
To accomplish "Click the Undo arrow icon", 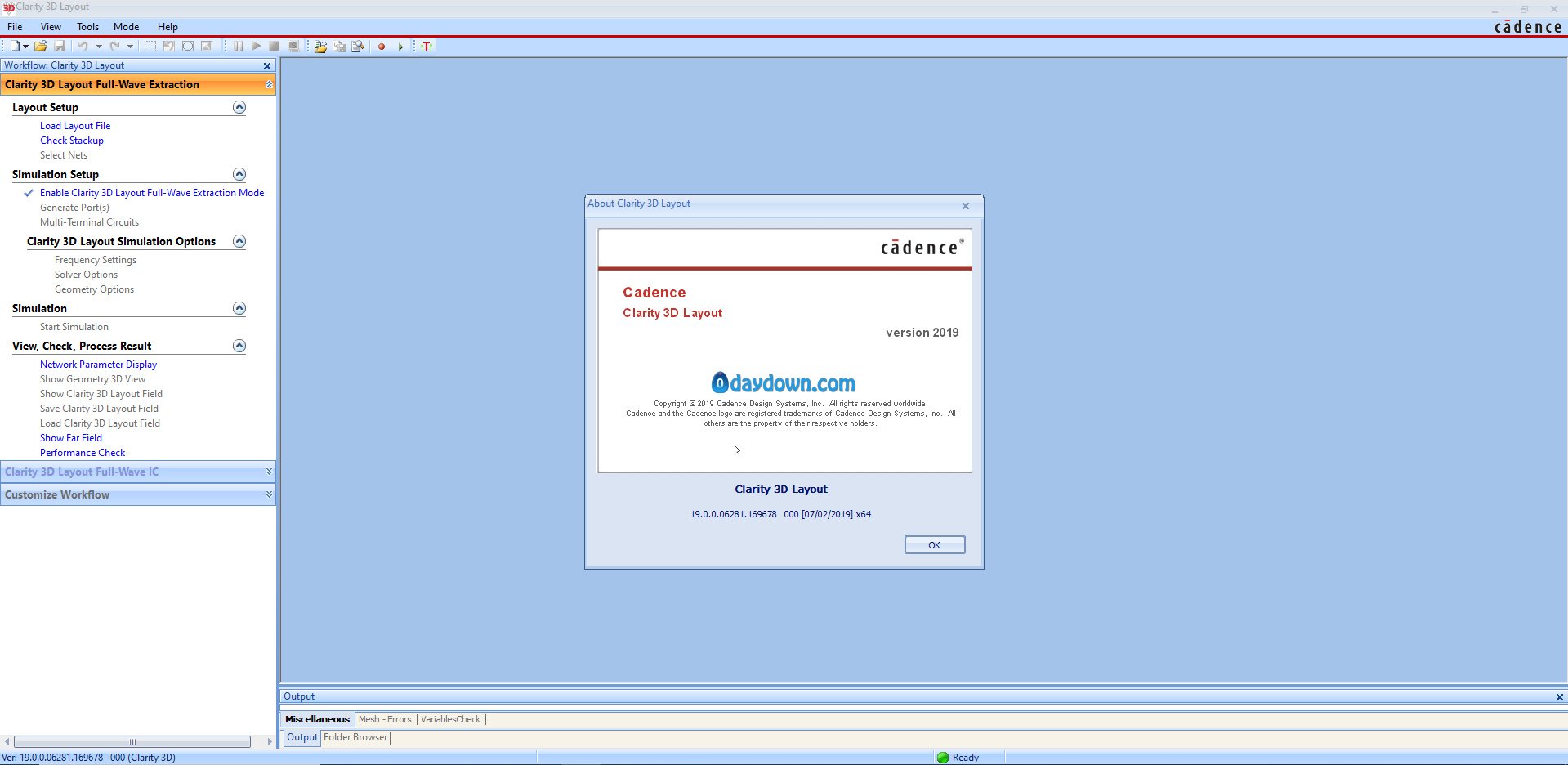I will tap(83, 47).
